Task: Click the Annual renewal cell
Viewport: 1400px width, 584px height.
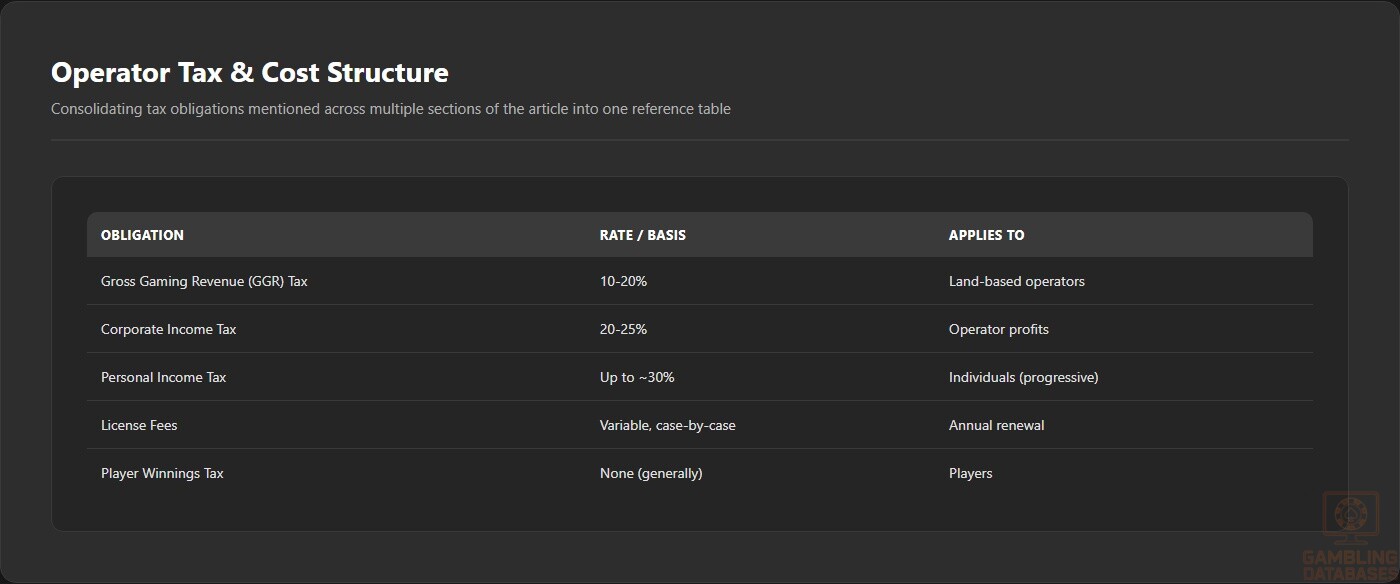Action: tap(997, 425)
